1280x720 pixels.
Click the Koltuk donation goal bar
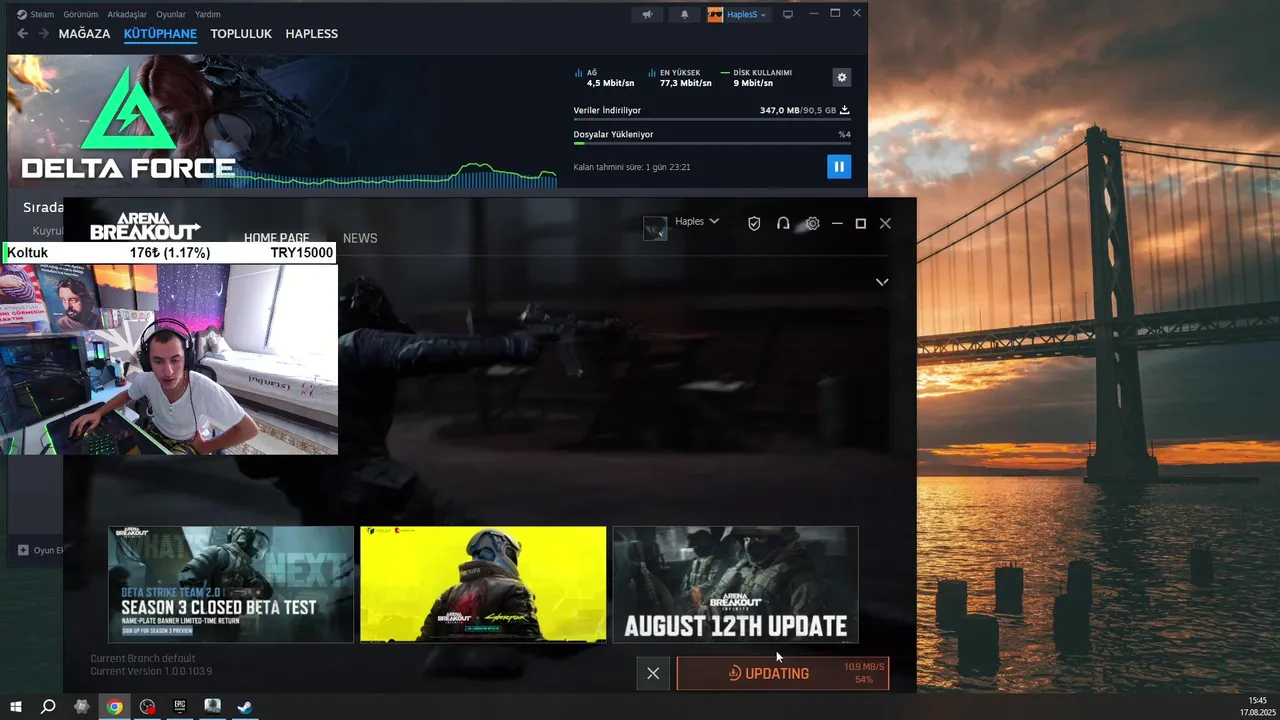[x=169, y=253]
